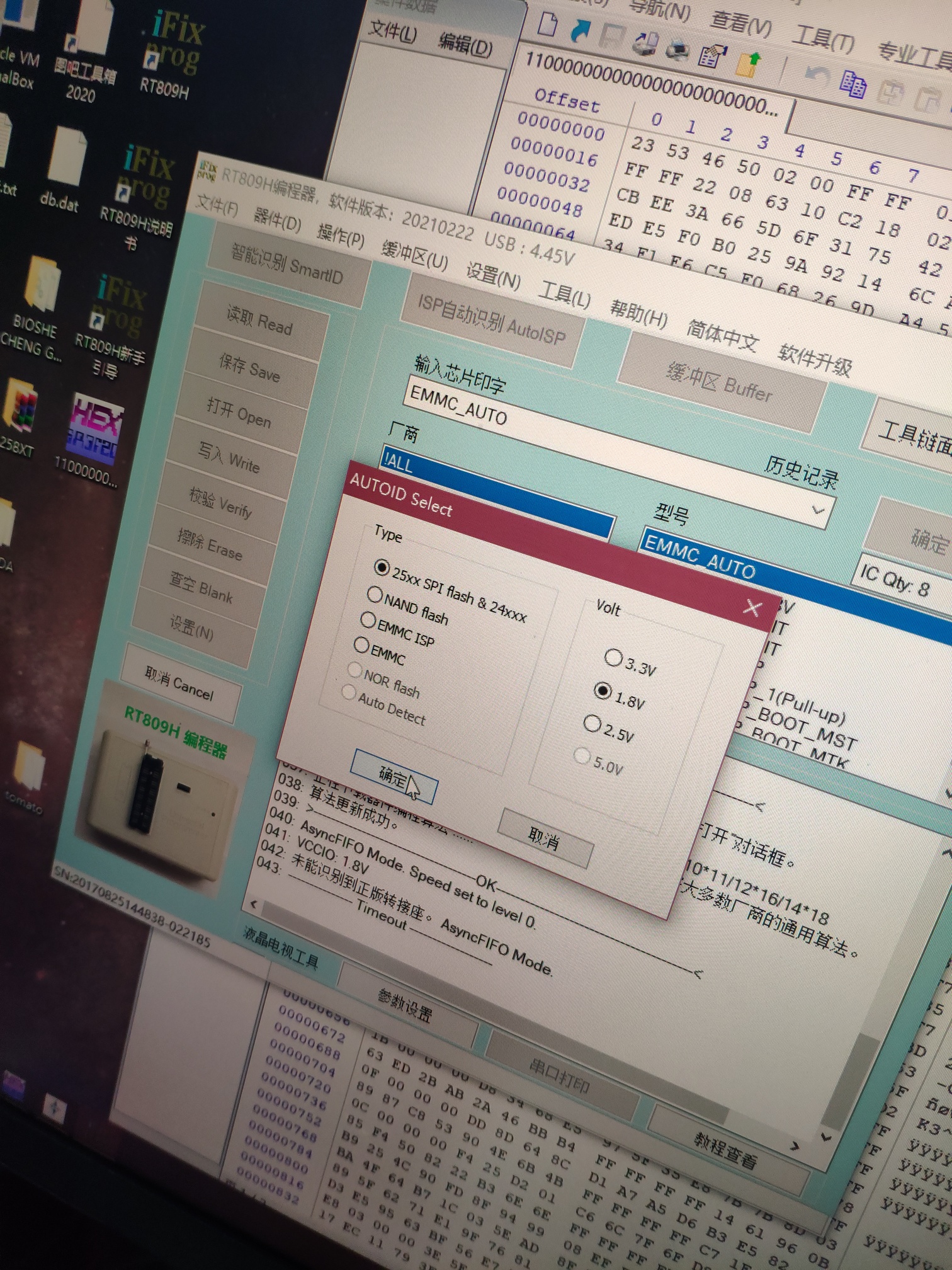952x1270 pixels.
Task: Click folder with green arrow icon
Action: (x=748, y=64)
